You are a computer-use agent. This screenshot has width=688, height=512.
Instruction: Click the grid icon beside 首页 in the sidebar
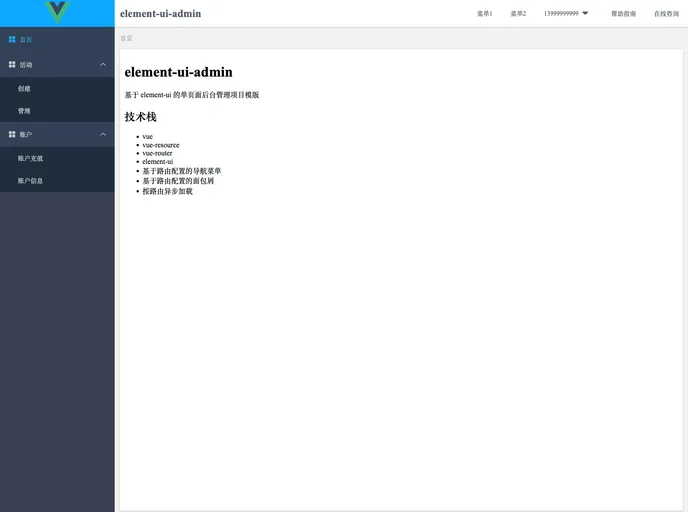point(12,39)
